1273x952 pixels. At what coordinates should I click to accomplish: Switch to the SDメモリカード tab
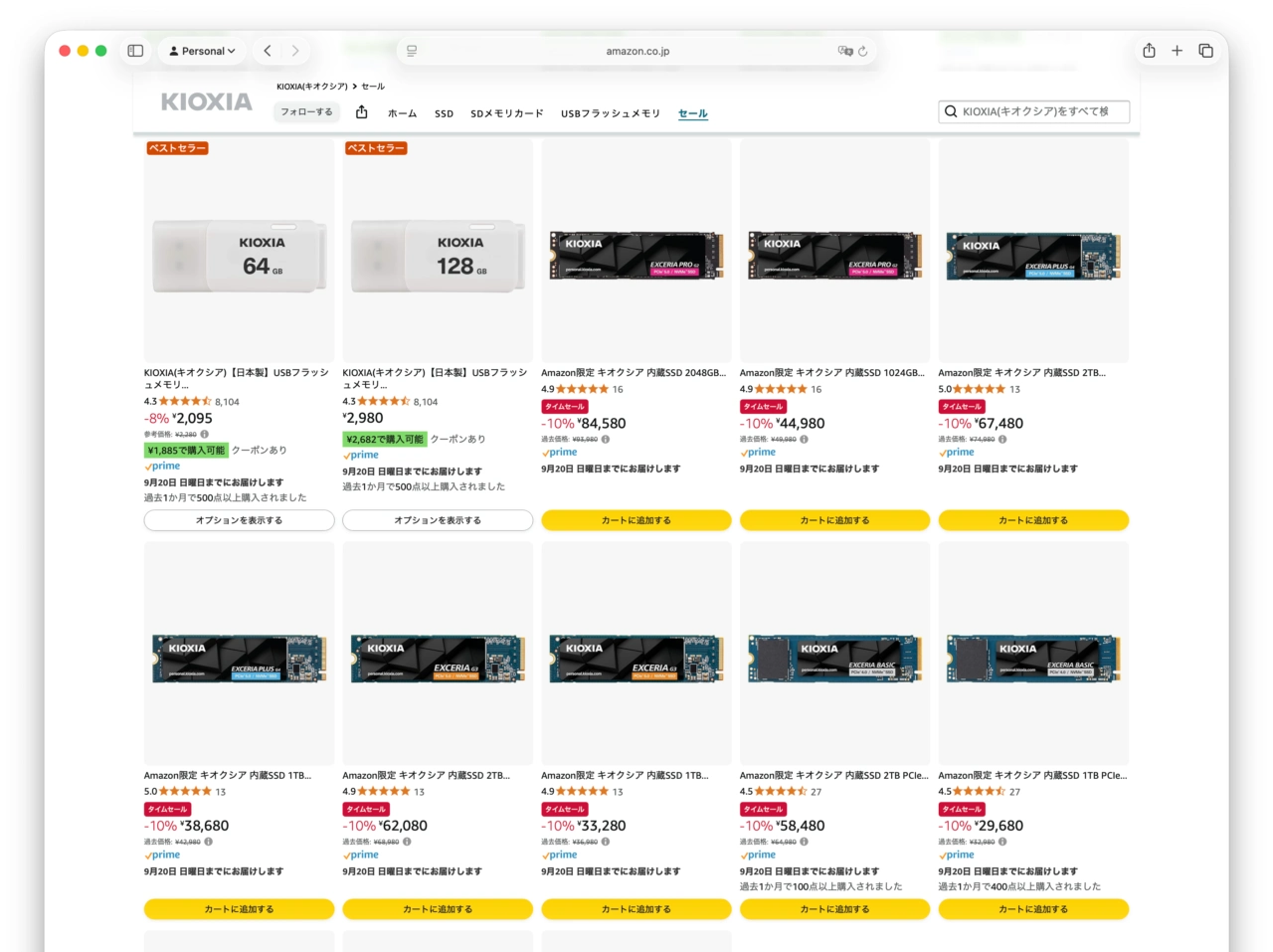[507, 113]
